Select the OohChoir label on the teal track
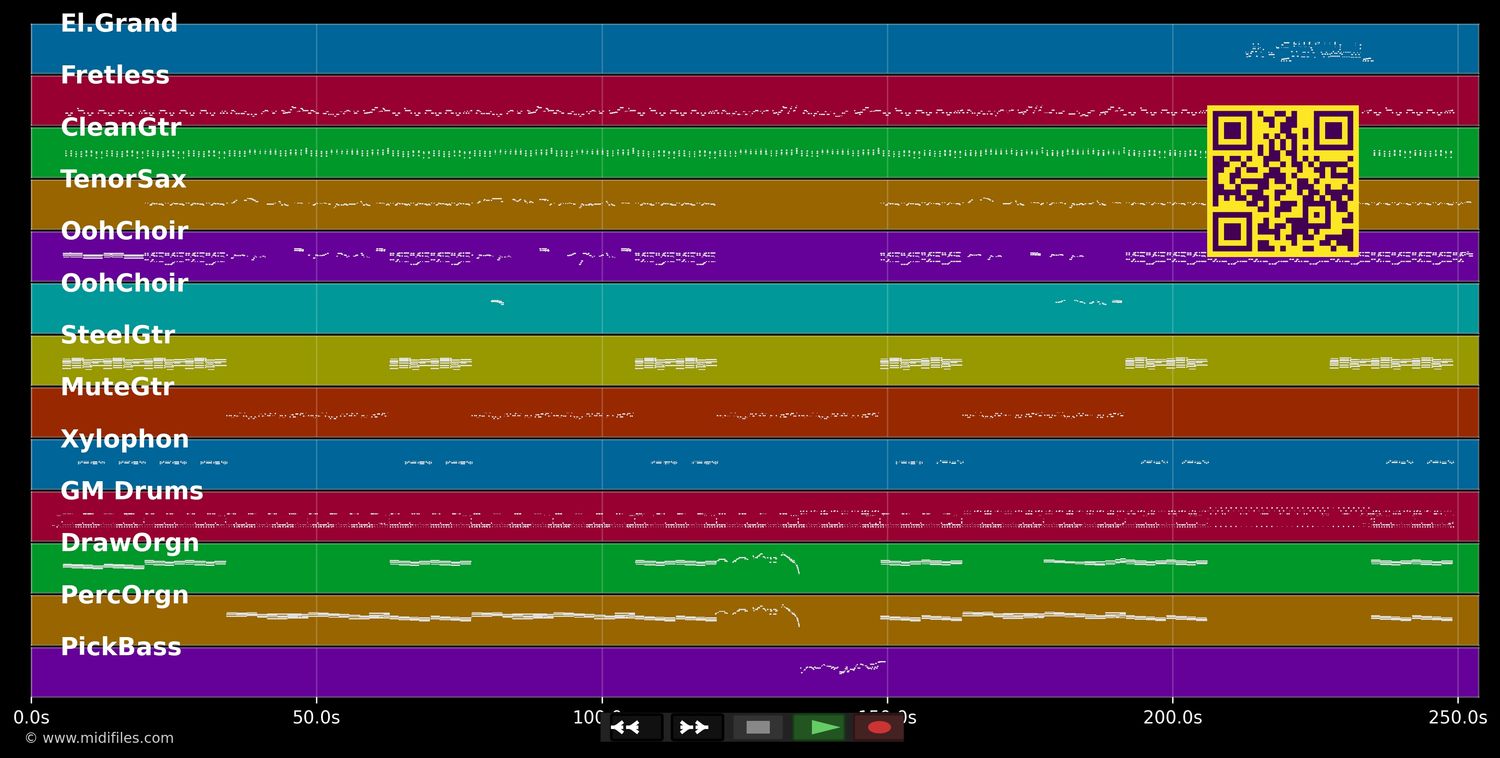 (x=124, y=283)
